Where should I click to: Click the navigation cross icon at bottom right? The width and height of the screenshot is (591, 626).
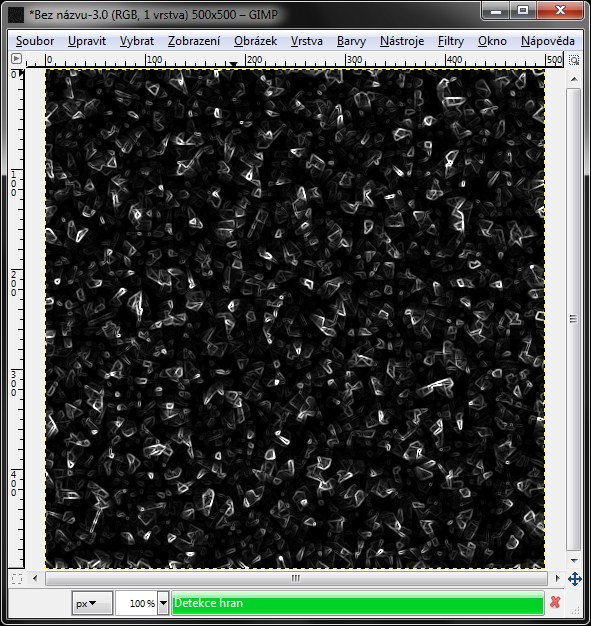(574, 578)
